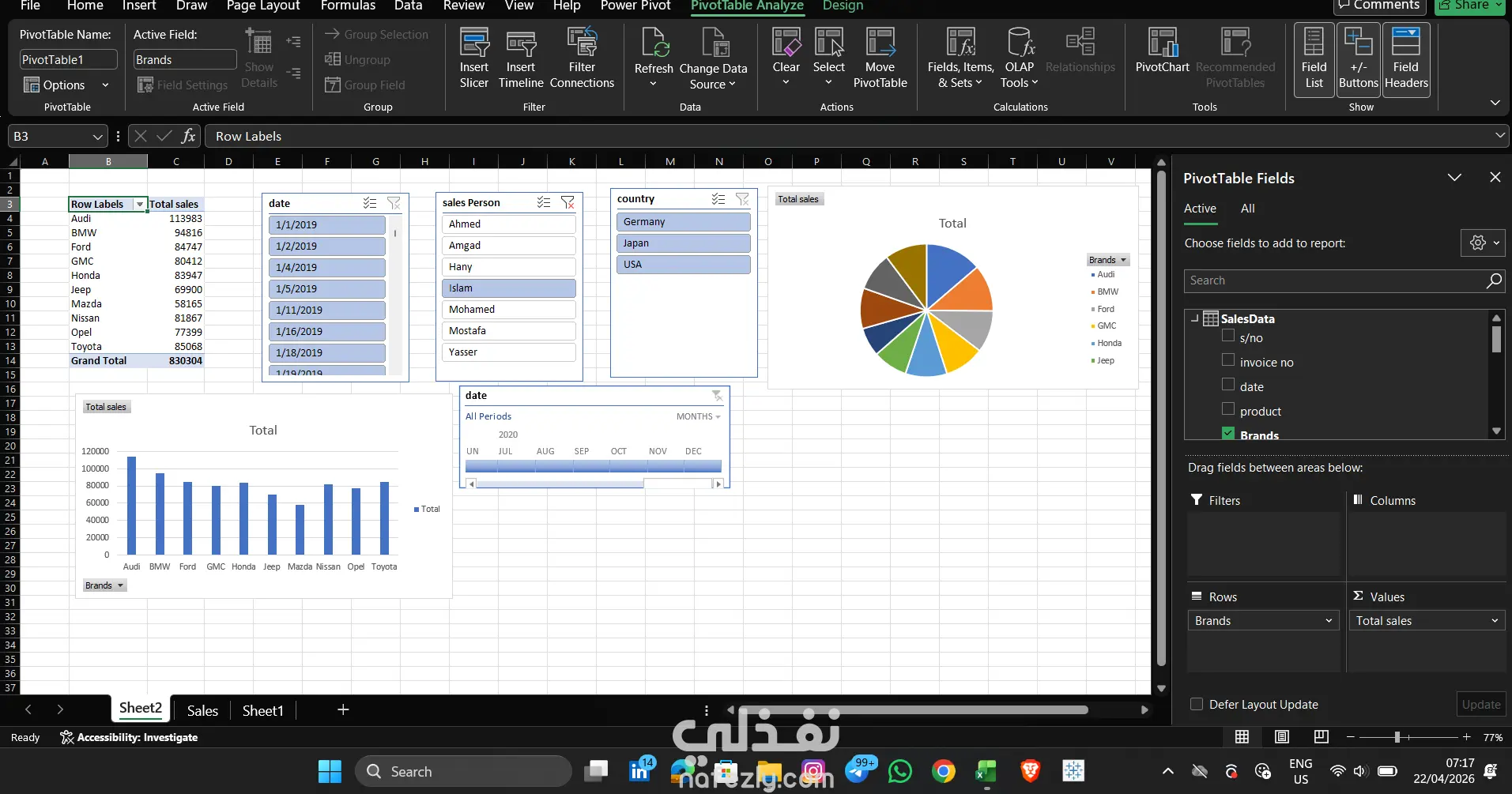Toggle Field Headers display
Viewport: 1512px width, 794px height.
coord(1406,59)
